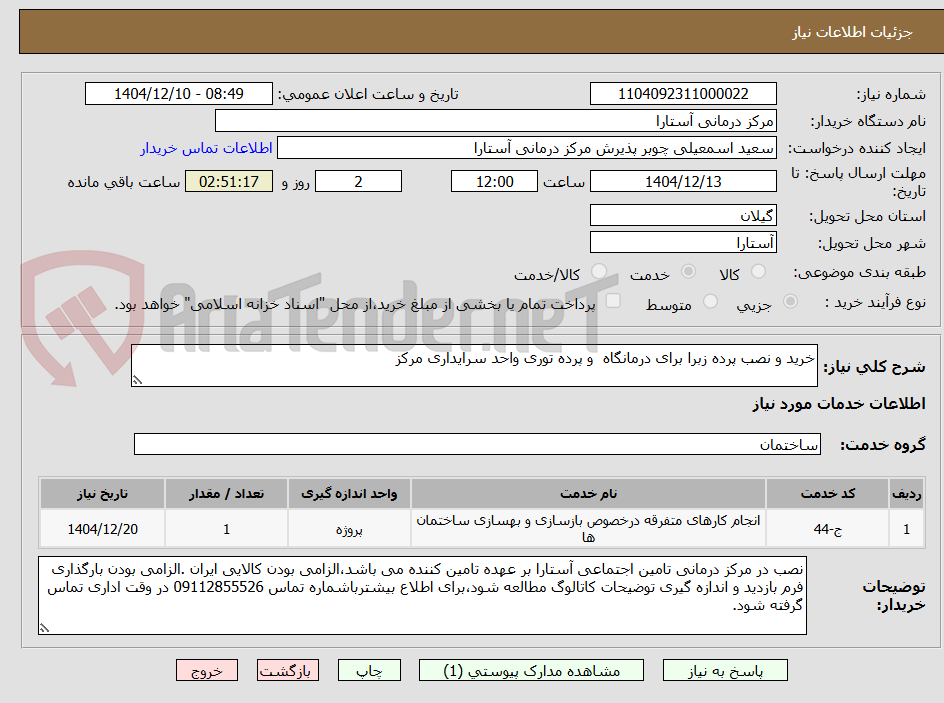Click the پاسخ به نیاز button
Image resolution: width=944 pixels, height=703 pixels.
[x=725, y=670]
